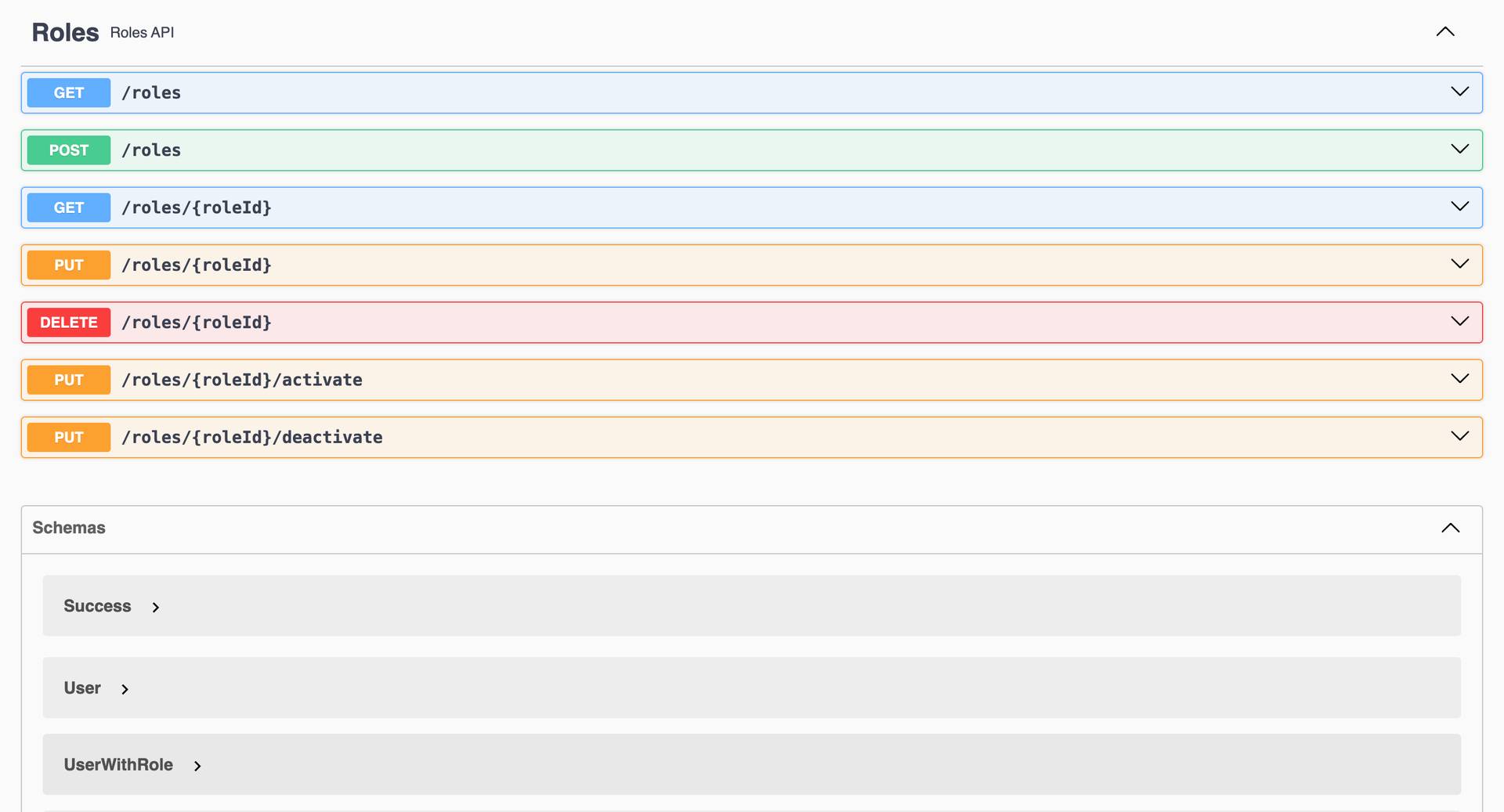Expand the GET /roles/{roleId} chevron
The width and height of the screenshot is (1504, 812).
(x=1459, y=206)
